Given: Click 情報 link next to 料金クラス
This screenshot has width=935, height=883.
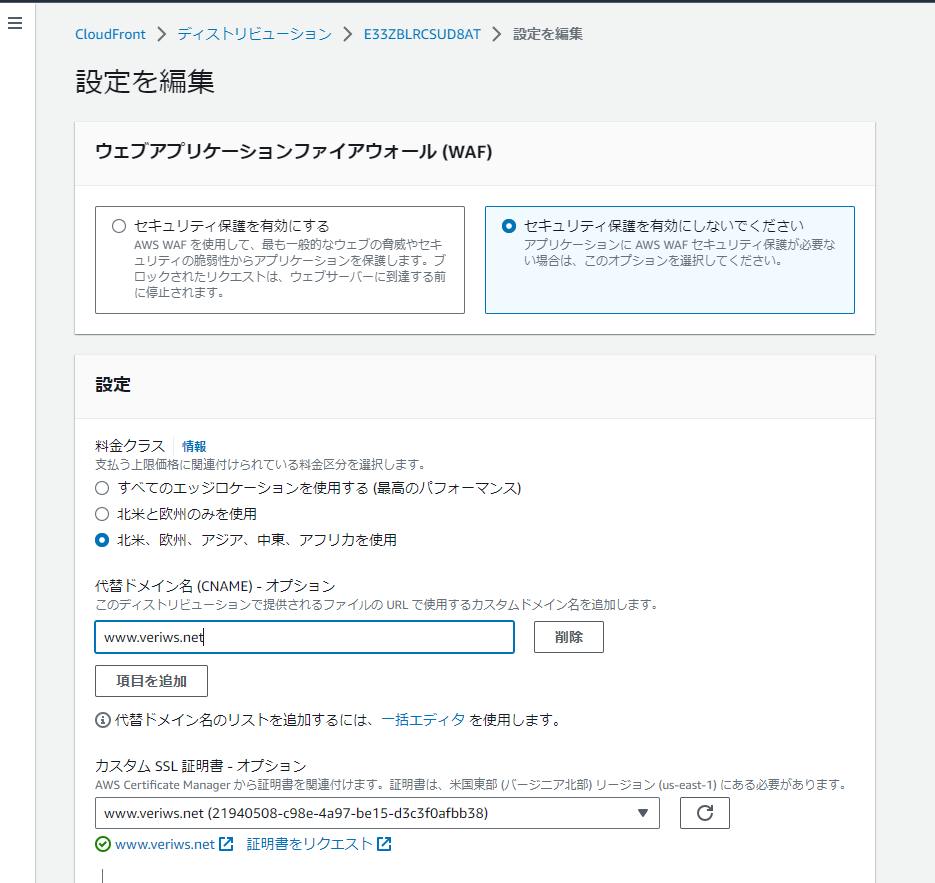Looking at the screenshot, I should 194,446.
